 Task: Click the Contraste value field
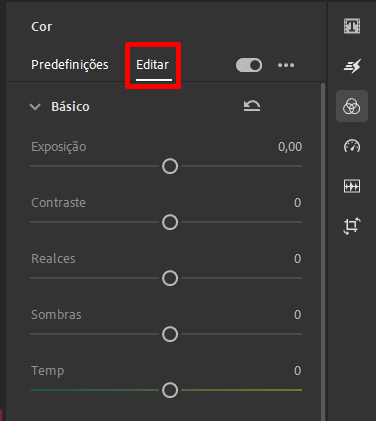coord(298,203)
